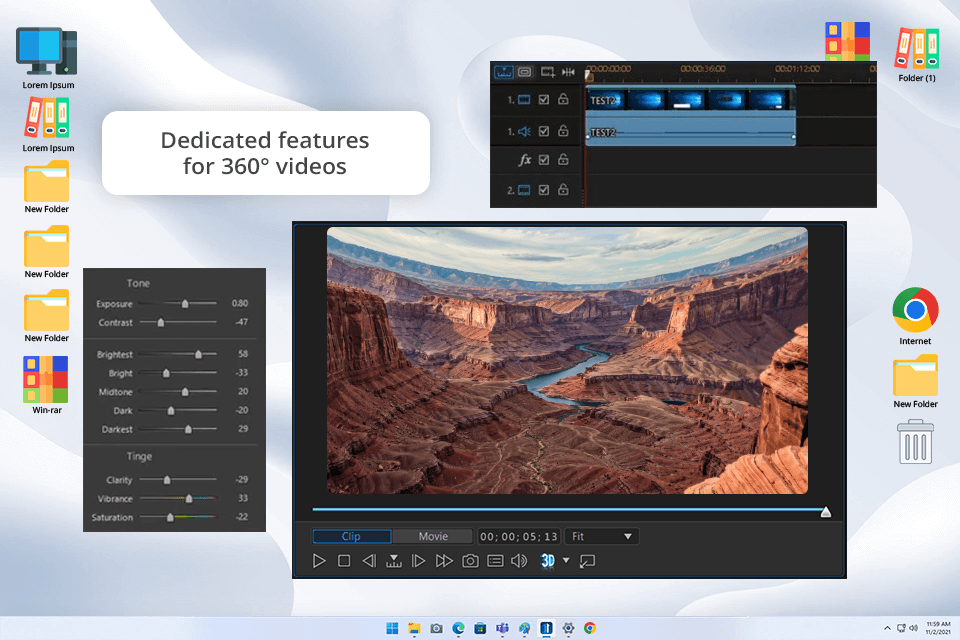Open the Windows Start menu
This screenshot has width=960, height=640.
pyautogui.click(x=392, y=628)
